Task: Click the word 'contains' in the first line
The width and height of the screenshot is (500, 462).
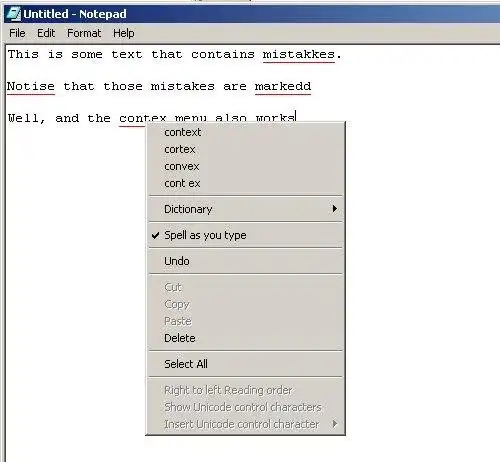Action: (x=223, y=54)
